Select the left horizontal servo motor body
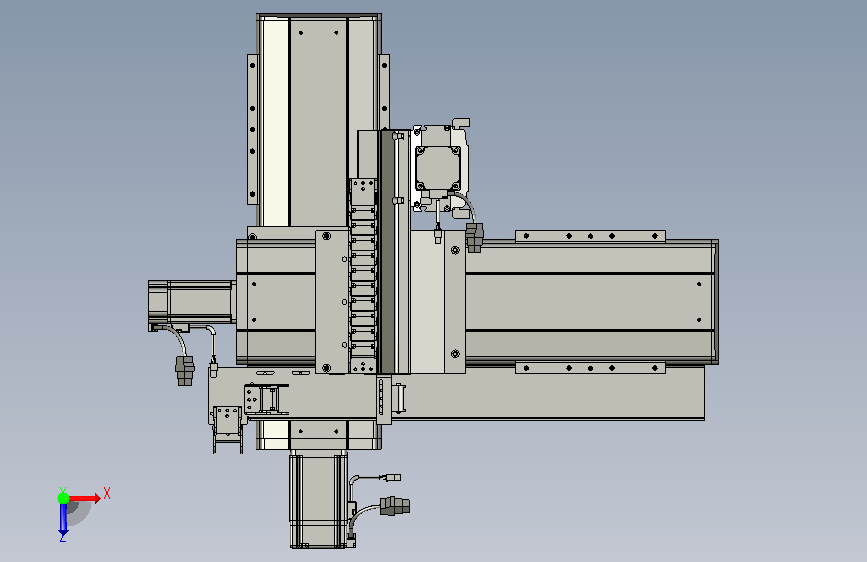867x562 pixels. (190, 301)
